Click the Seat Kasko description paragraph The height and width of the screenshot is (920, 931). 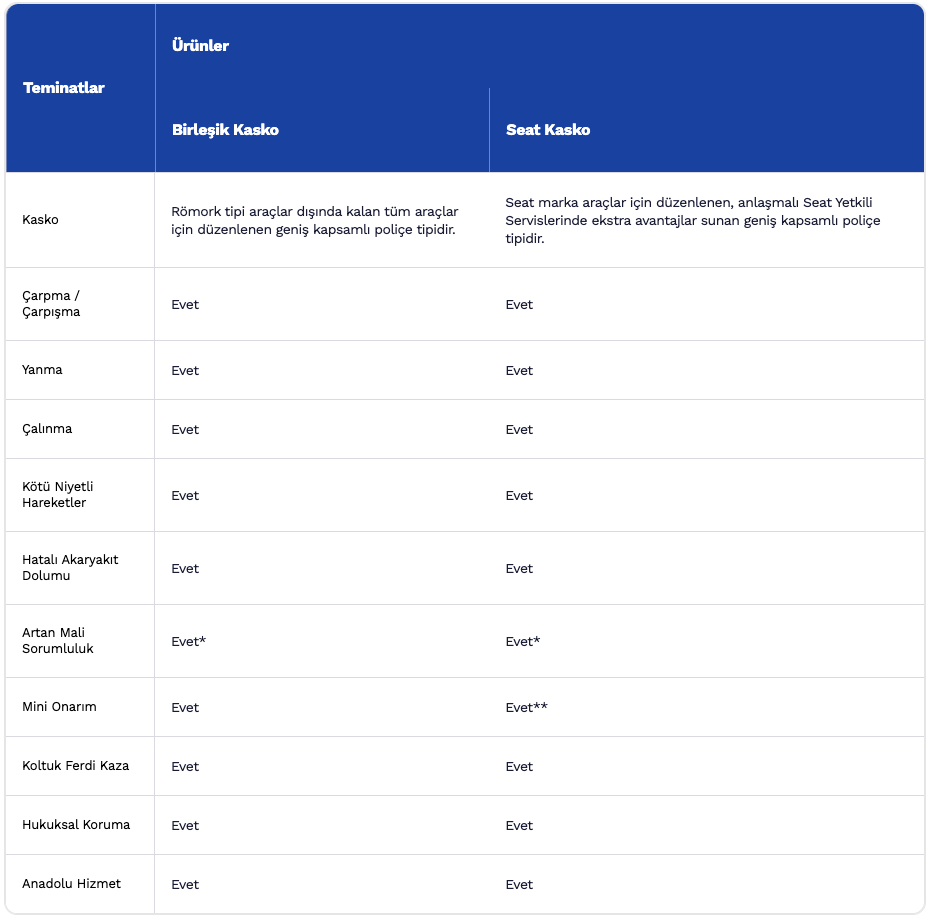point(693,220)
